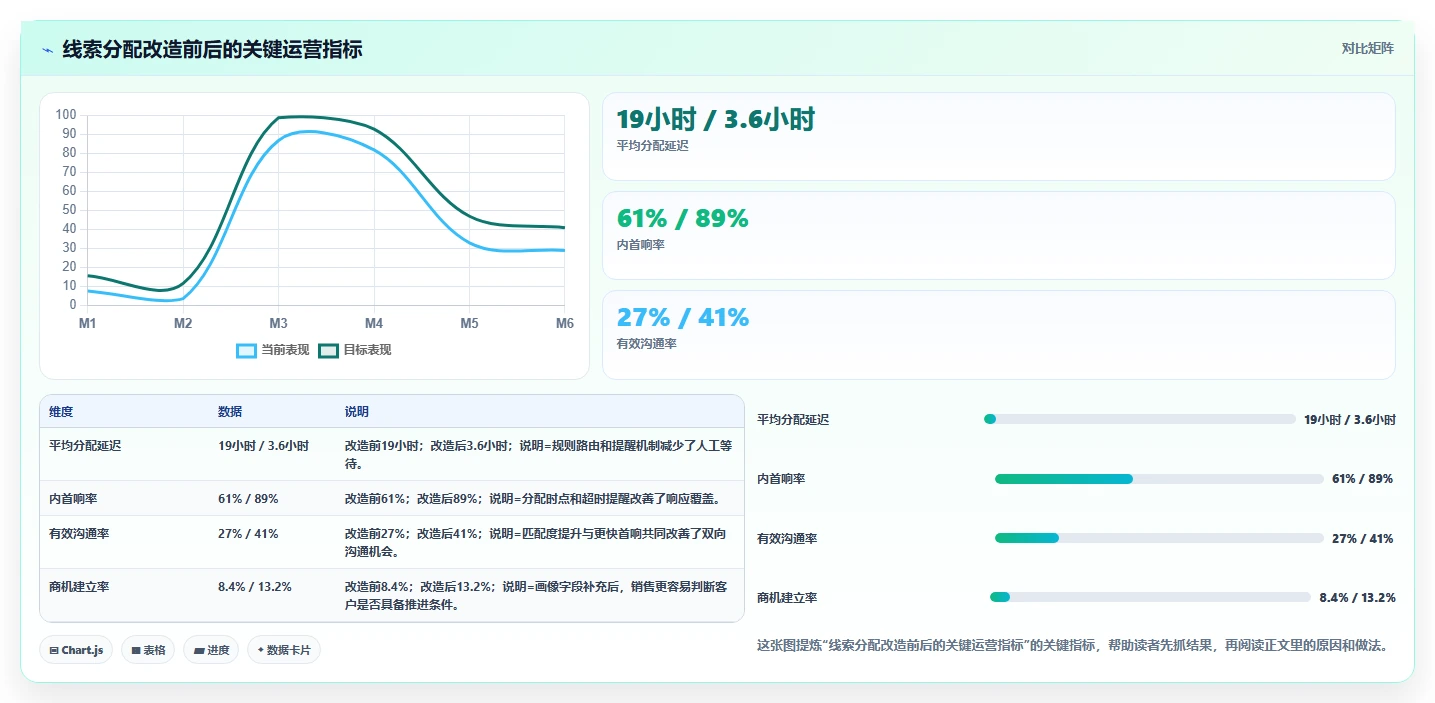Click the 内首响率 progress bar
1435x703 pixels.
(x=1159, y=479)
